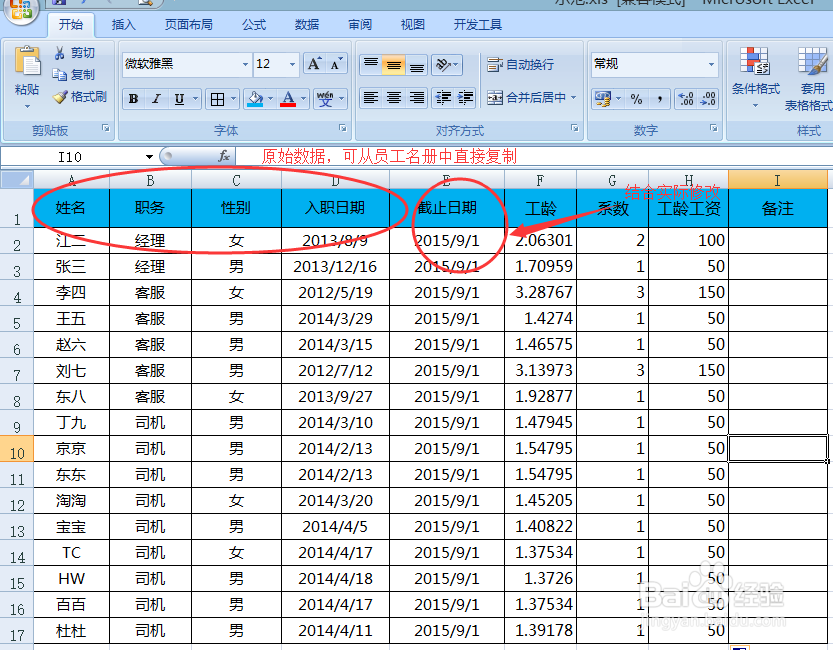Switch to the 数据 ribbon tab

coord(307,25)
